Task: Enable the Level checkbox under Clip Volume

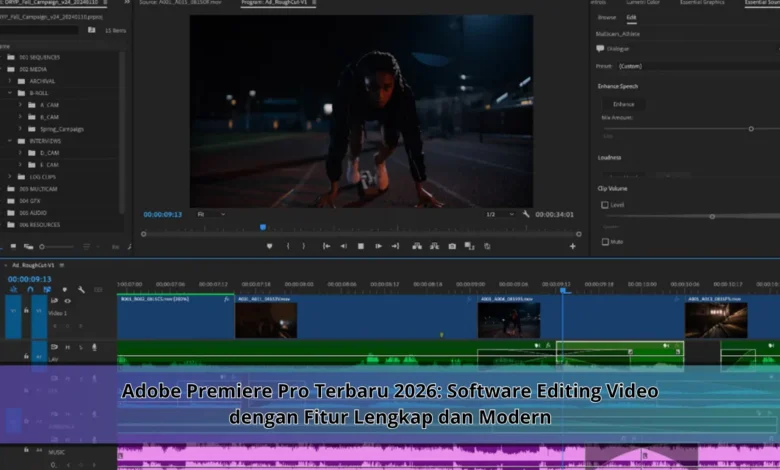Action: coord(605,205)
